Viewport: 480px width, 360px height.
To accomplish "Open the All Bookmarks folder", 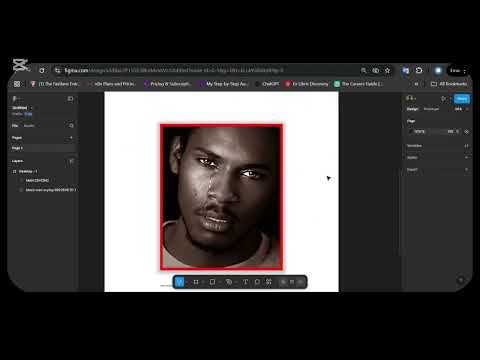I will click(449, 84).
